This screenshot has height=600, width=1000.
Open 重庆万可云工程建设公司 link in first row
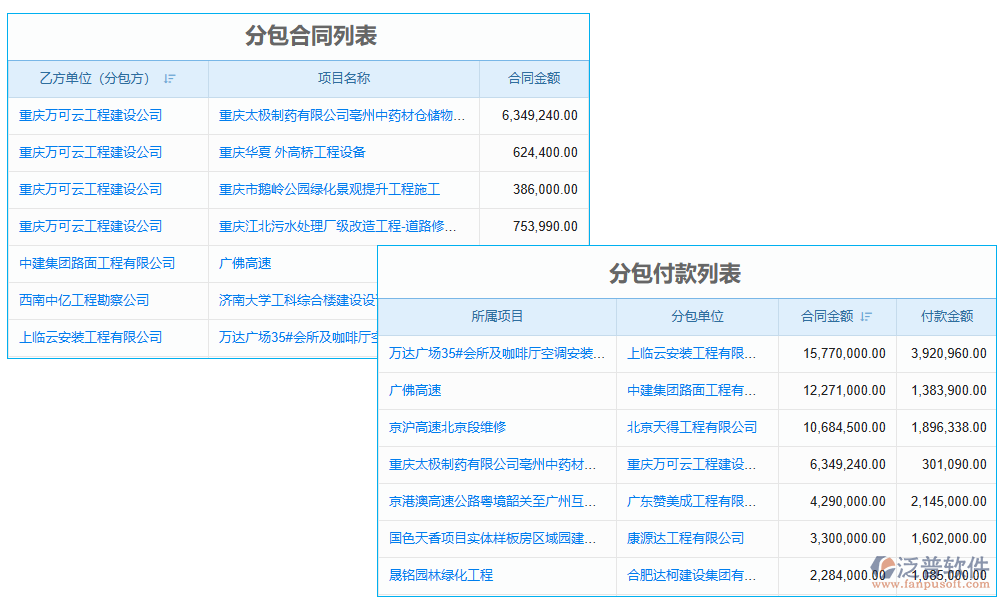tap(89, 115)
